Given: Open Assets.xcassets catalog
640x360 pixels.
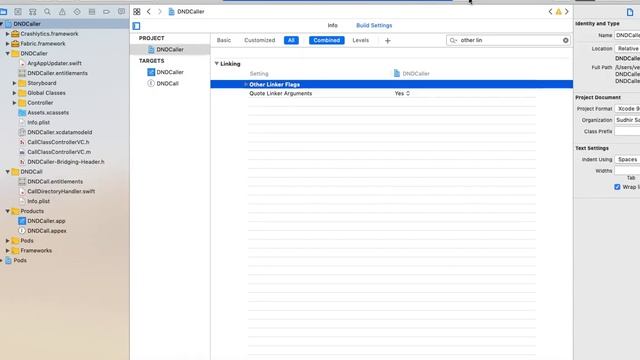Looking at the screenshot, I should point(48,113).
